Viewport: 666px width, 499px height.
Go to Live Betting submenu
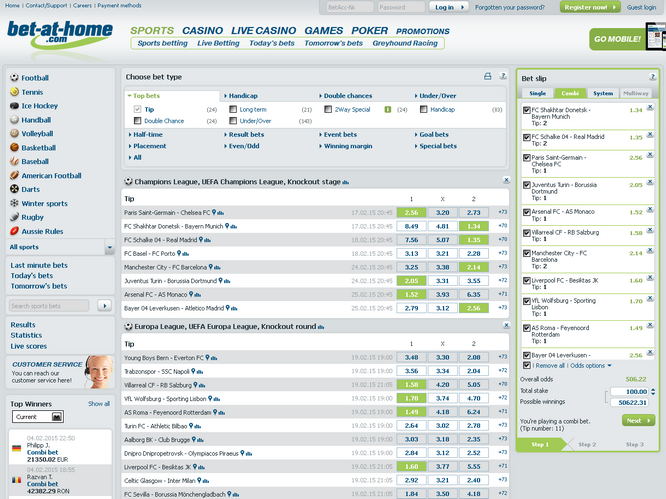(218, 43)
